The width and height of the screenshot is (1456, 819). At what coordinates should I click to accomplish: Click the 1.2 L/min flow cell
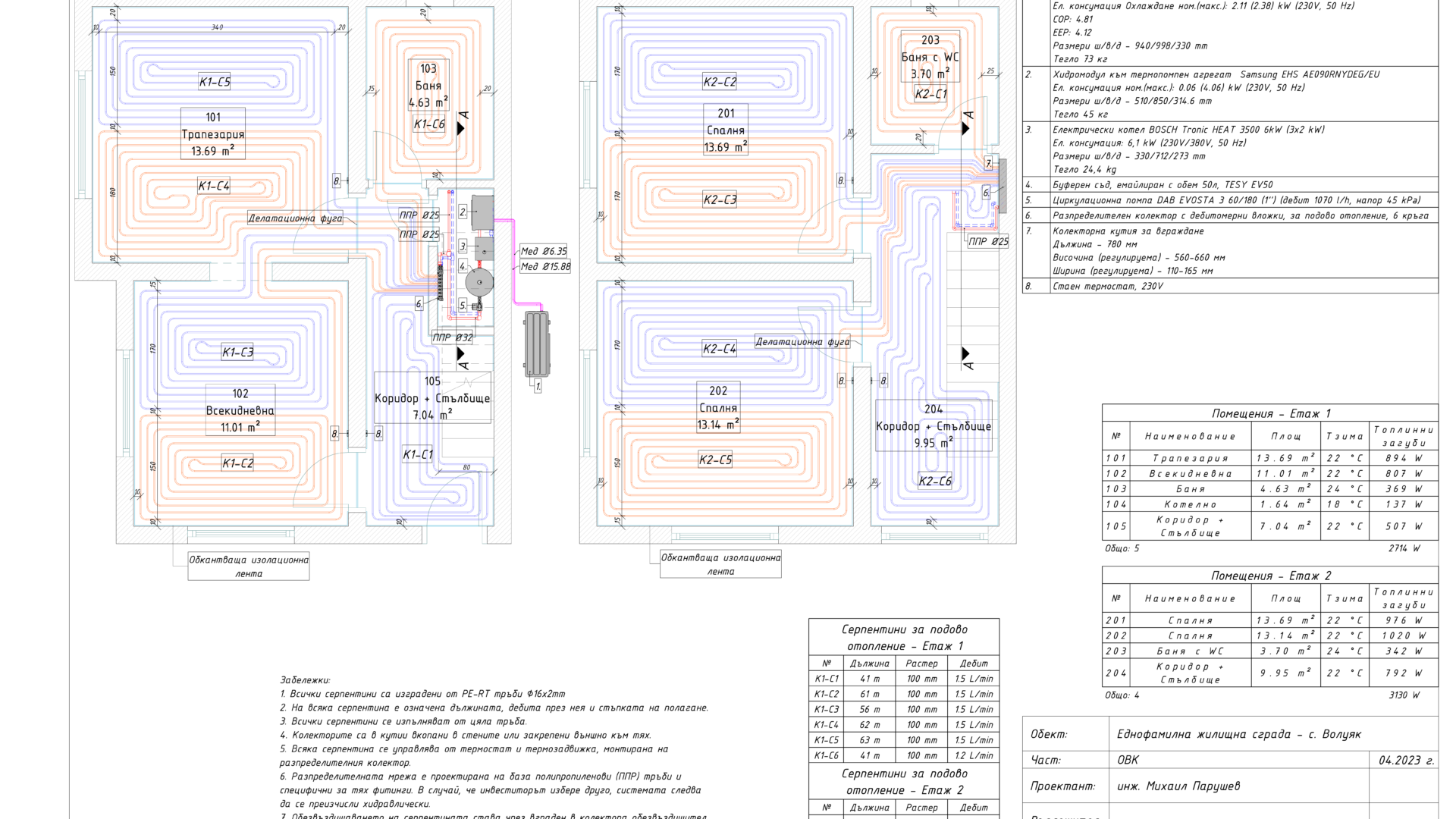[974, 755]
